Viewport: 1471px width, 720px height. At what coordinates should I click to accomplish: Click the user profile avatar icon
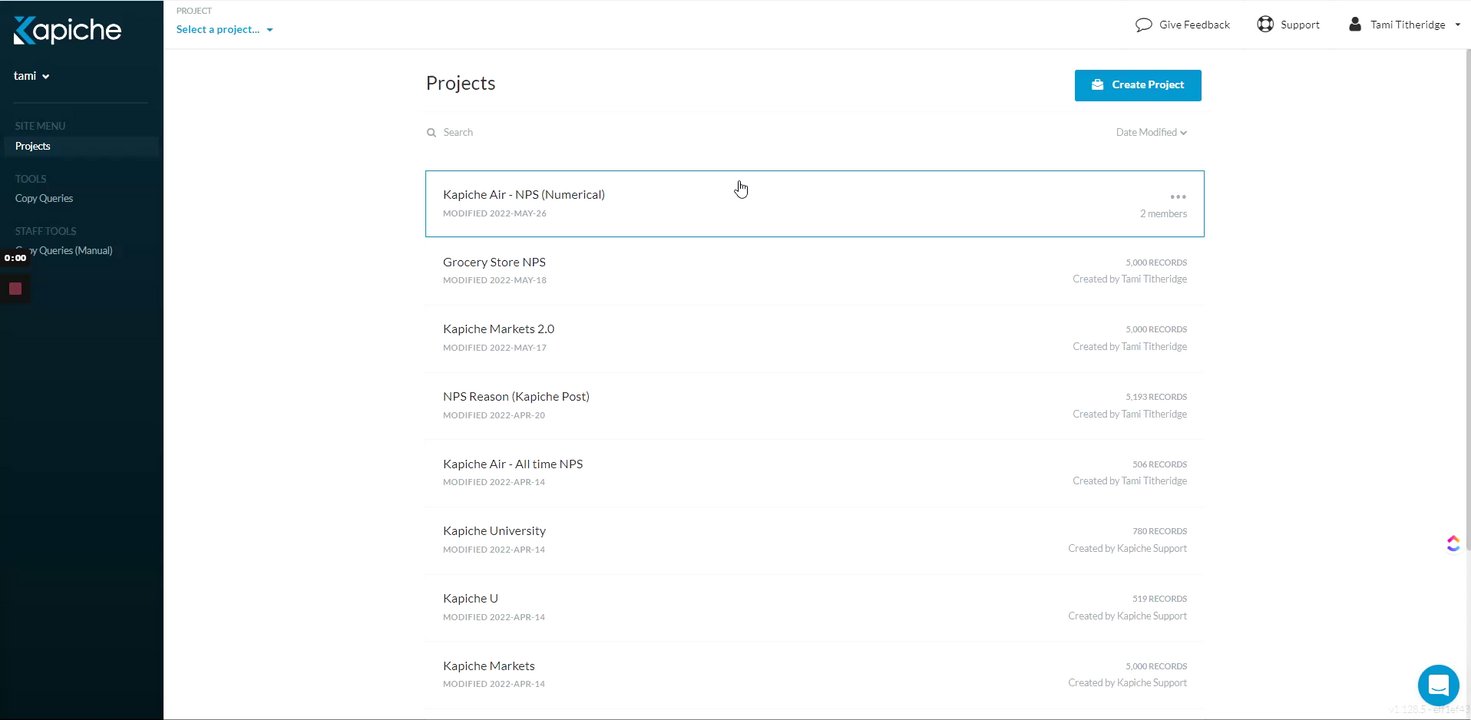(x=1355, y=24)
